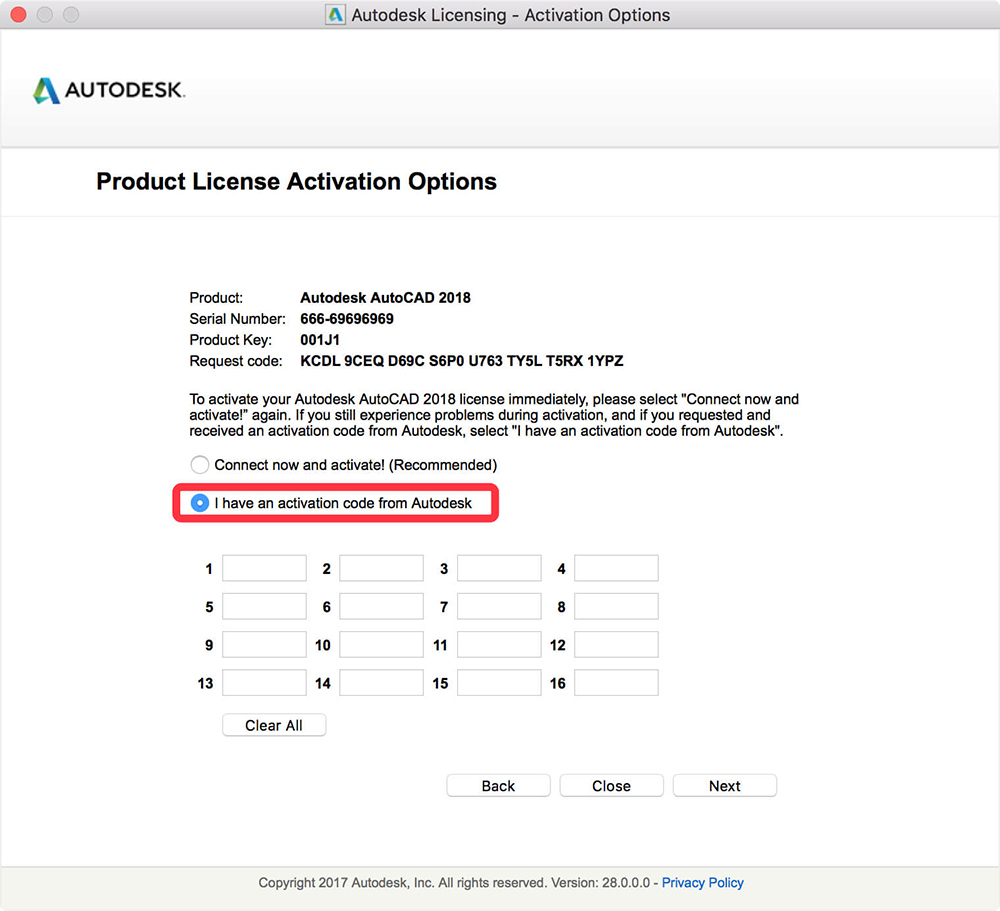Click activation code field 14

click(381, 683)
